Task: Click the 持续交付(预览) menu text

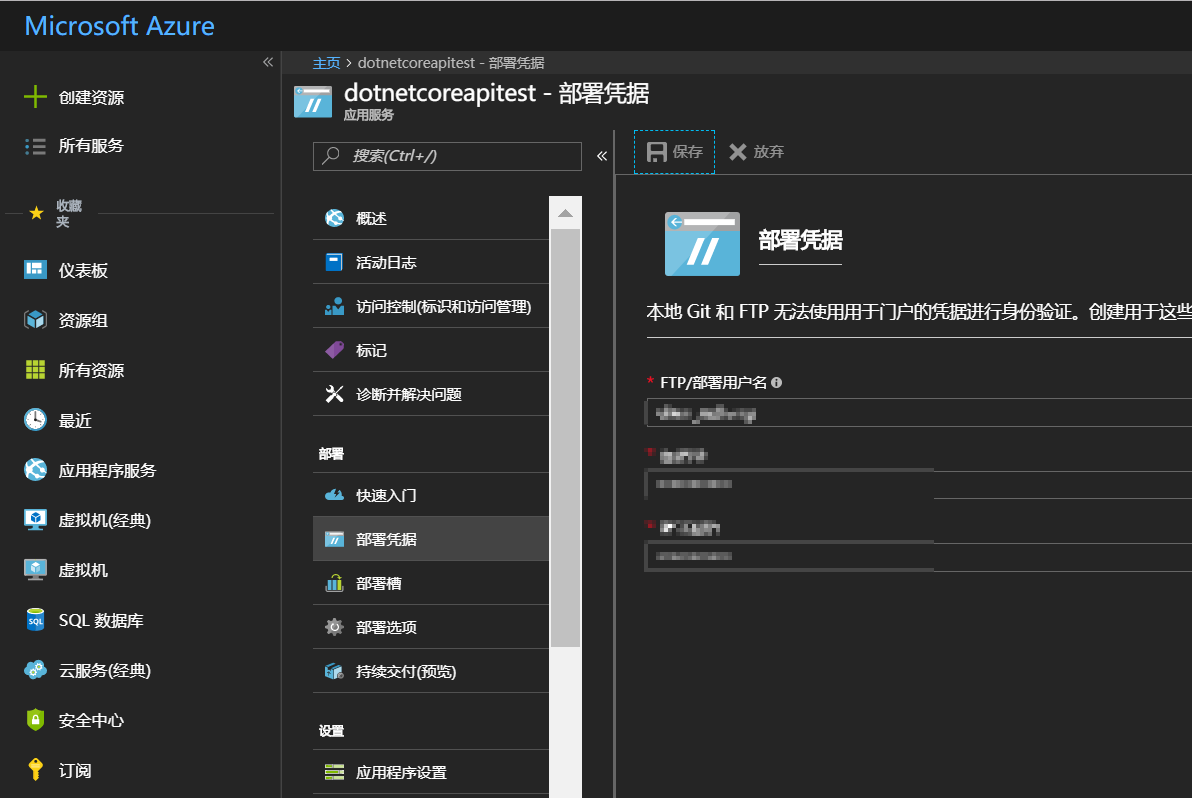Action: click(x=406, y=671)
